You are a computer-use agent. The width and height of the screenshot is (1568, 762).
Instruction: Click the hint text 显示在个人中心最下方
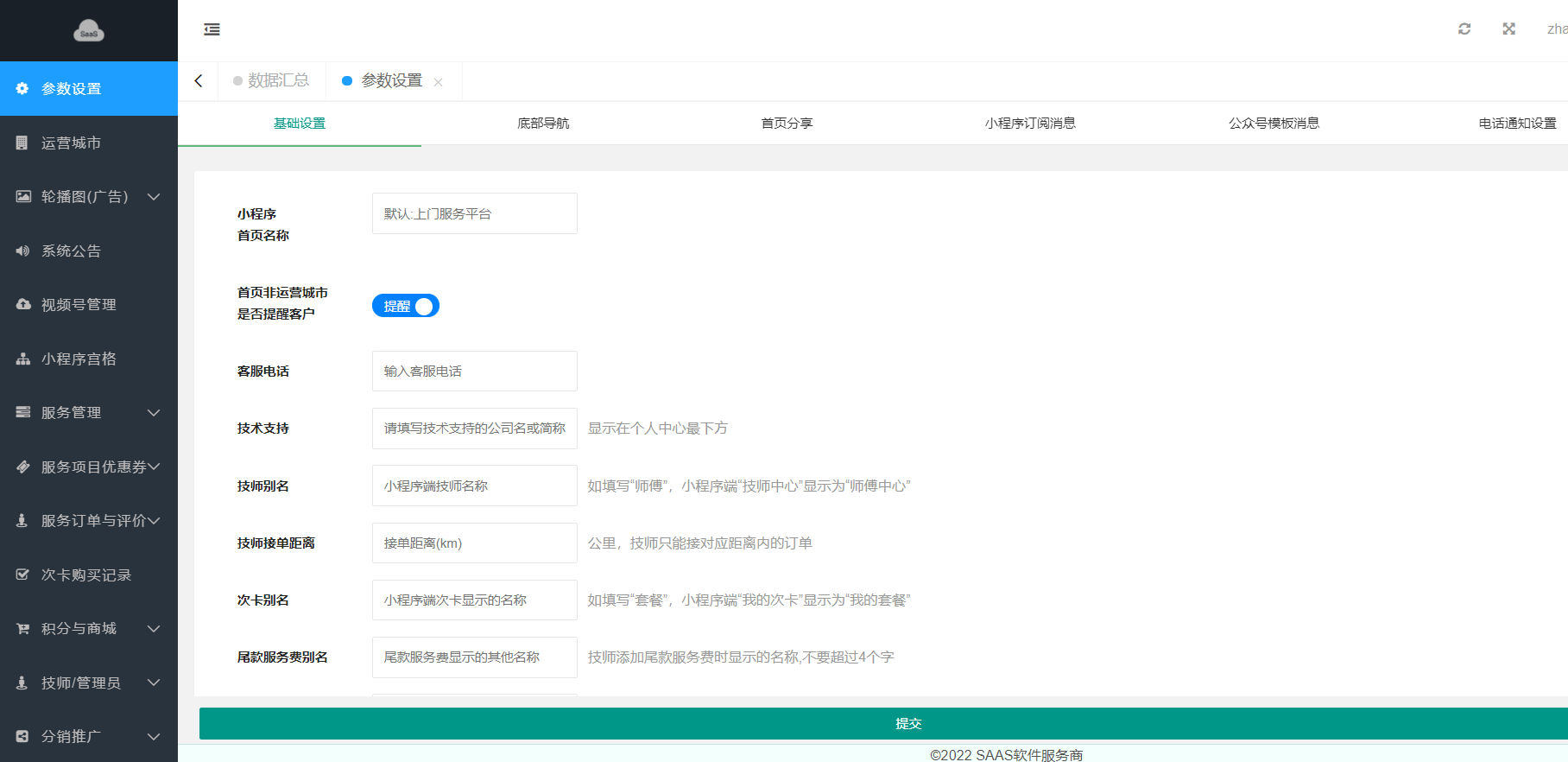pyautogui.click(x=658, y=429)
